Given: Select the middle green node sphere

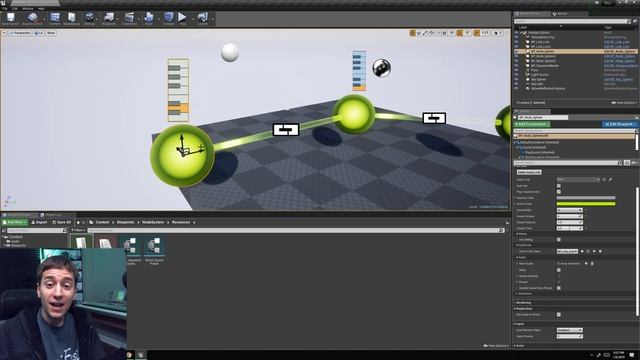Looking at the screenshot, I should point(353,114).
